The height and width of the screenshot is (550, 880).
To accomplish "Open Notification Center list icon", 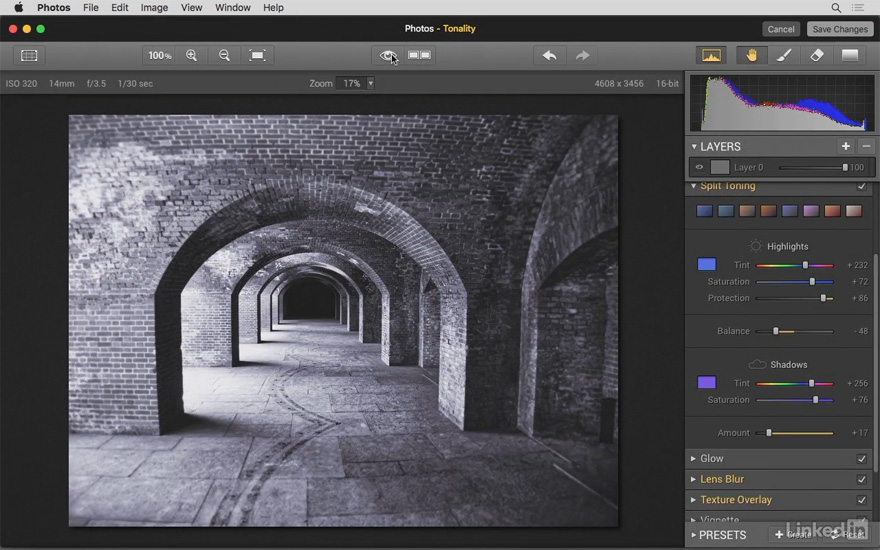I will coord(858,7).
